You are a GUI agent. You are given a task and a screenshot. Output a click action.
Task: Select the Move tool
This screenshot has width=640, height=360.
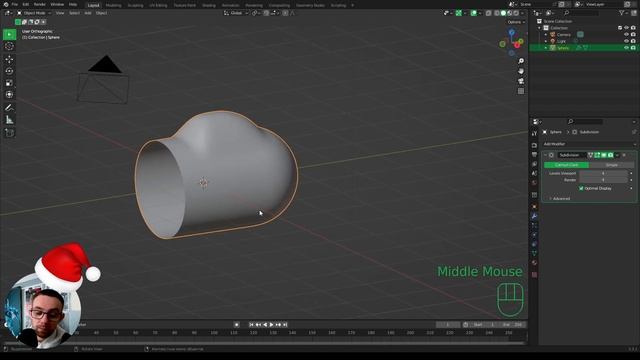(x=9, y=60)
